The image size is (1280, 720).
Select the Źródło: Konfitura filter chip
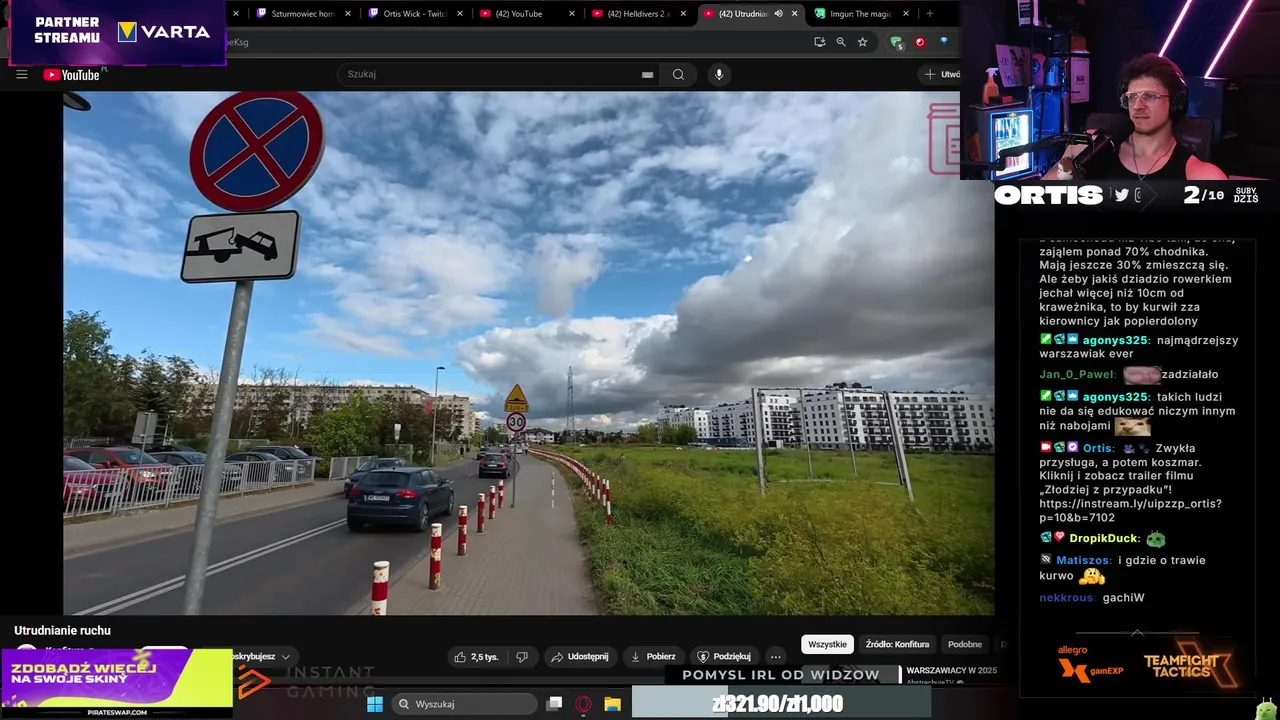click(897, 644)
